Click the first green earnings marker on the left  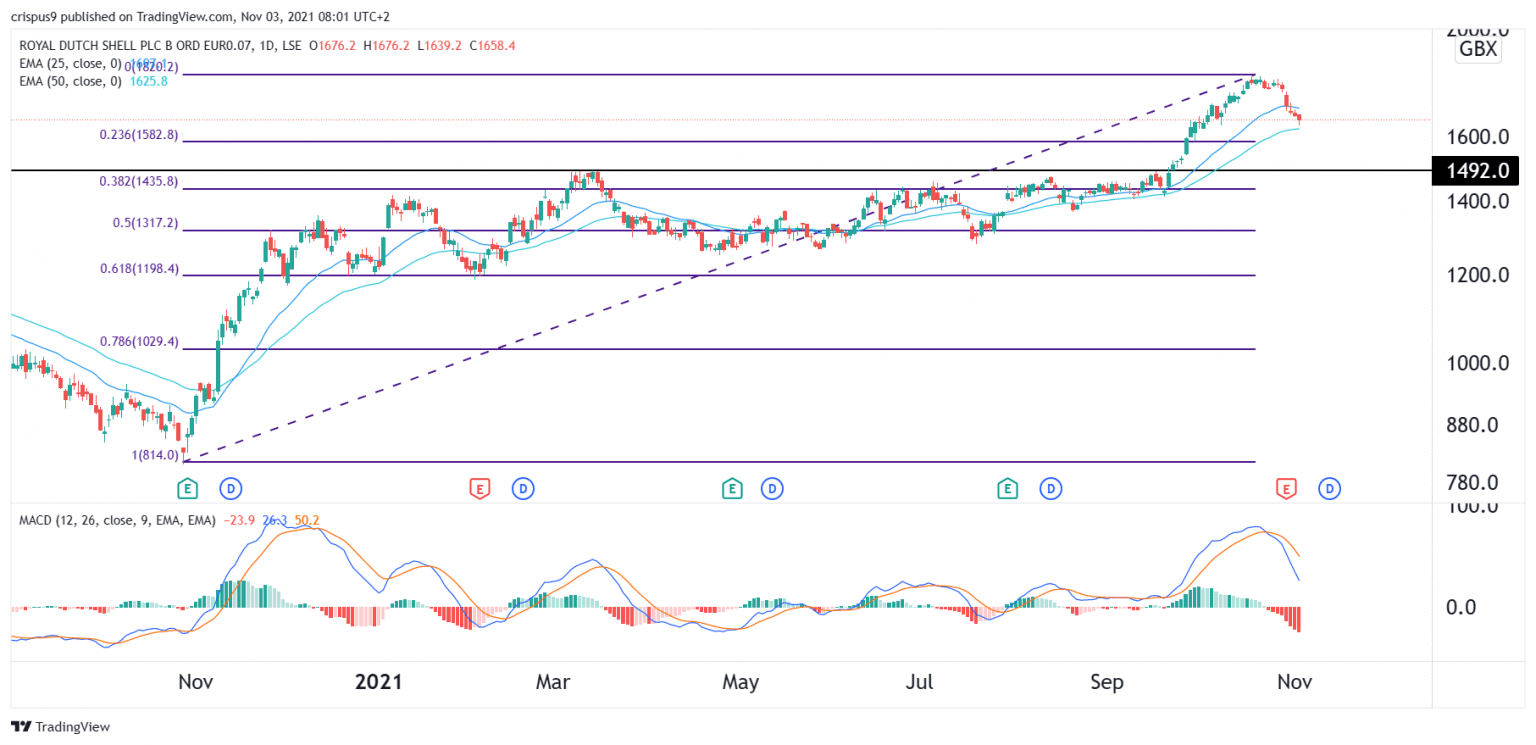click(187, 489)
